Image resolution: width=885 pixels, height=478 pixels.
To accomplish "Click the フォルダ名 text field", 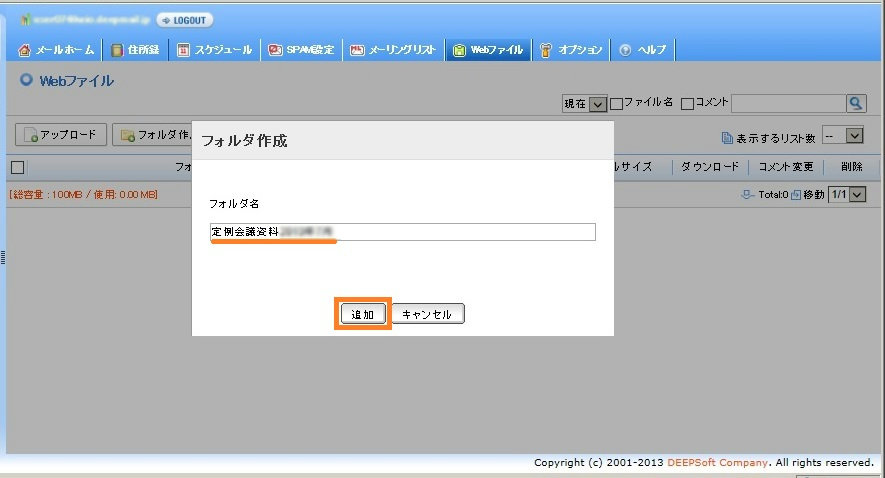I will (x=402, y=232).
